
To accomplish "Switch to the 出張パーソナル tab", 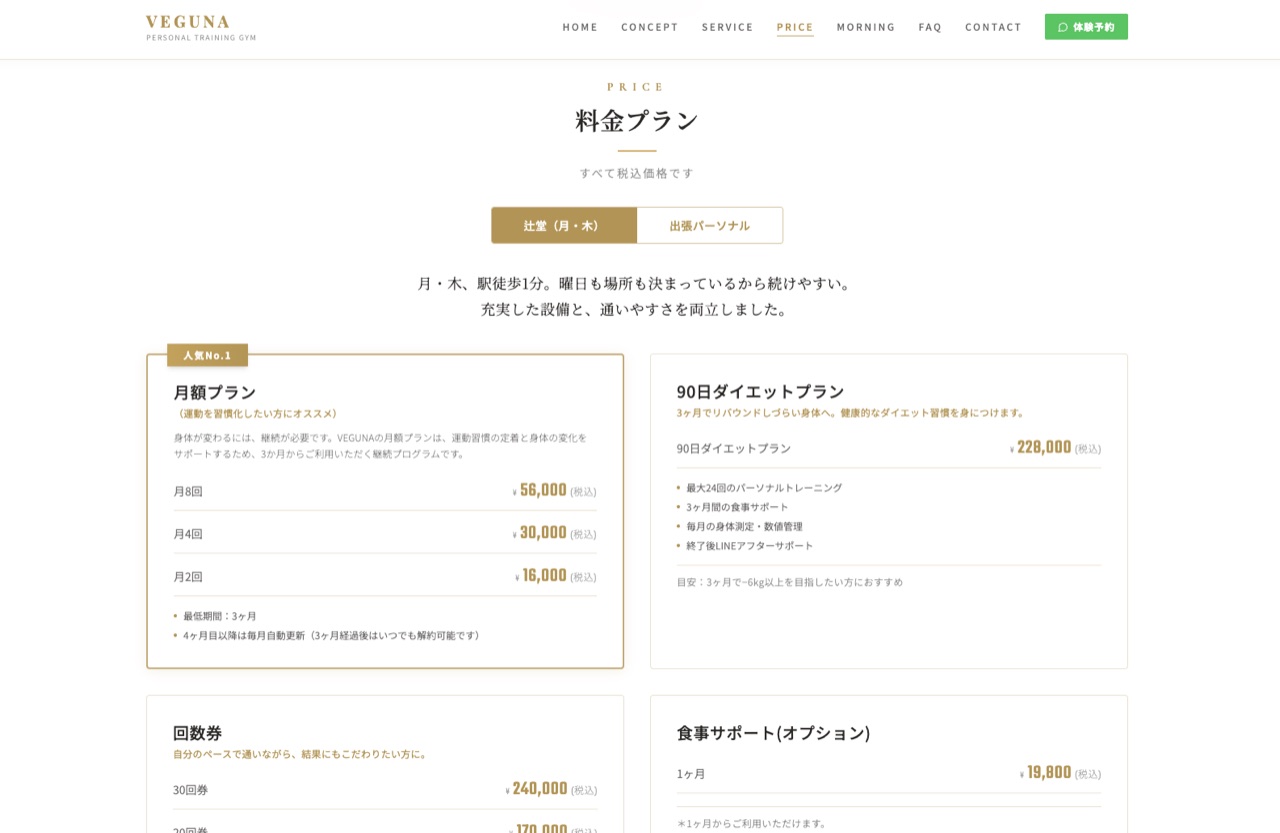I will (710, 225).
